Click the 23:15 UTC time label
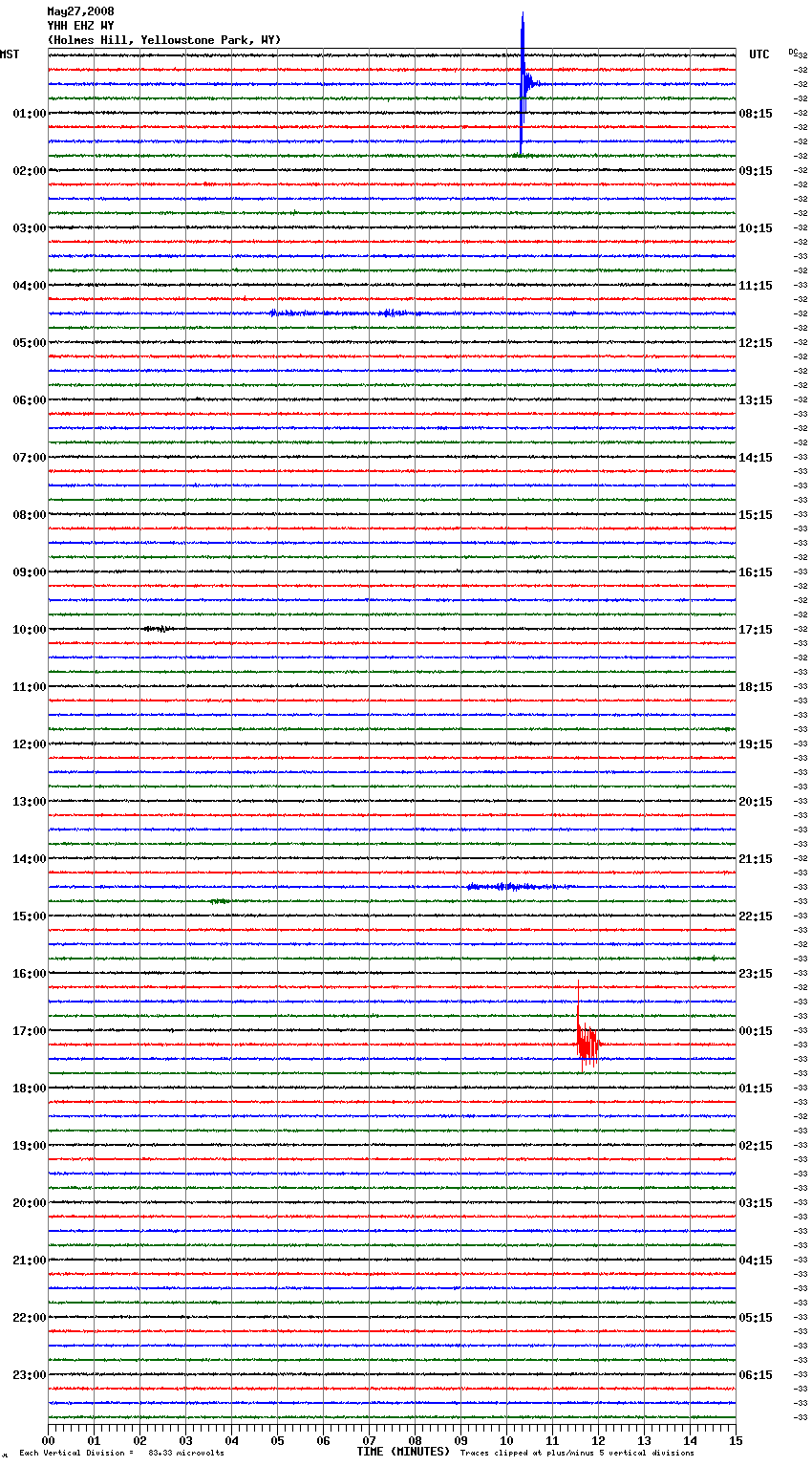Viewport: 812px width, 1466px height. click(x=756, y=974)
